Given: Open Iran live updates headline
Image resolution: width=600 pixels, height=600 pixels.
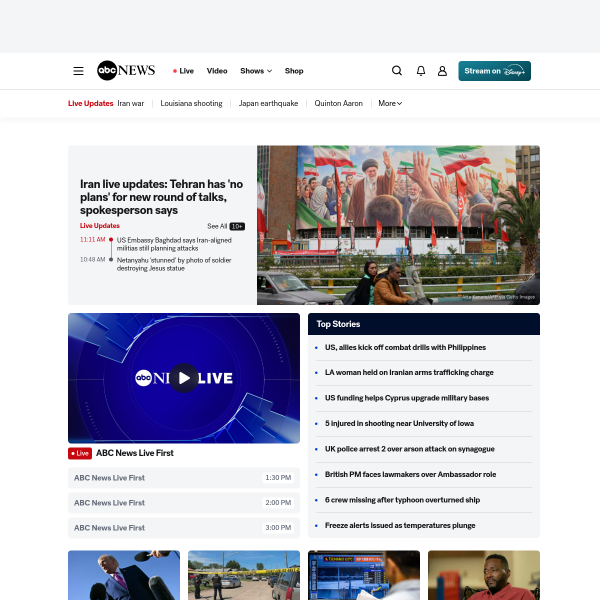Looking at the screenshot, I should (161, 197).
